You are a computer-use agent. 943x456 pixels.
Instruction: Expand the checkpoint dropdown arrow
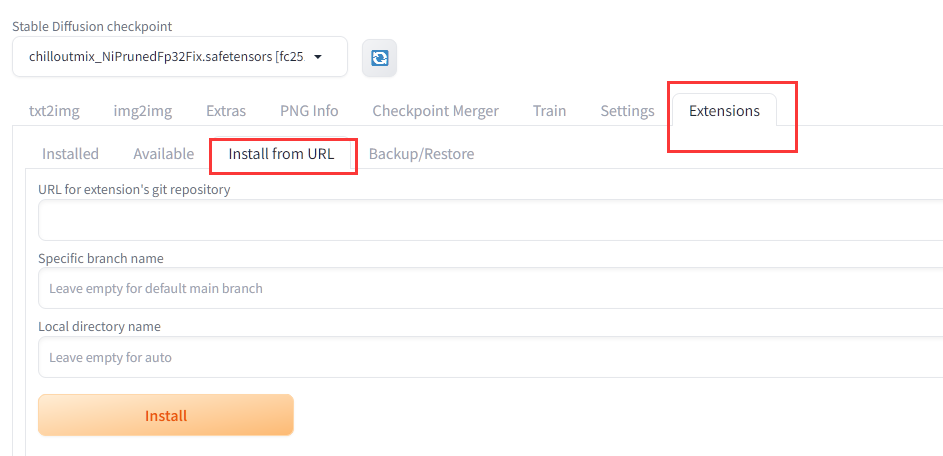[x=318, y=57]
